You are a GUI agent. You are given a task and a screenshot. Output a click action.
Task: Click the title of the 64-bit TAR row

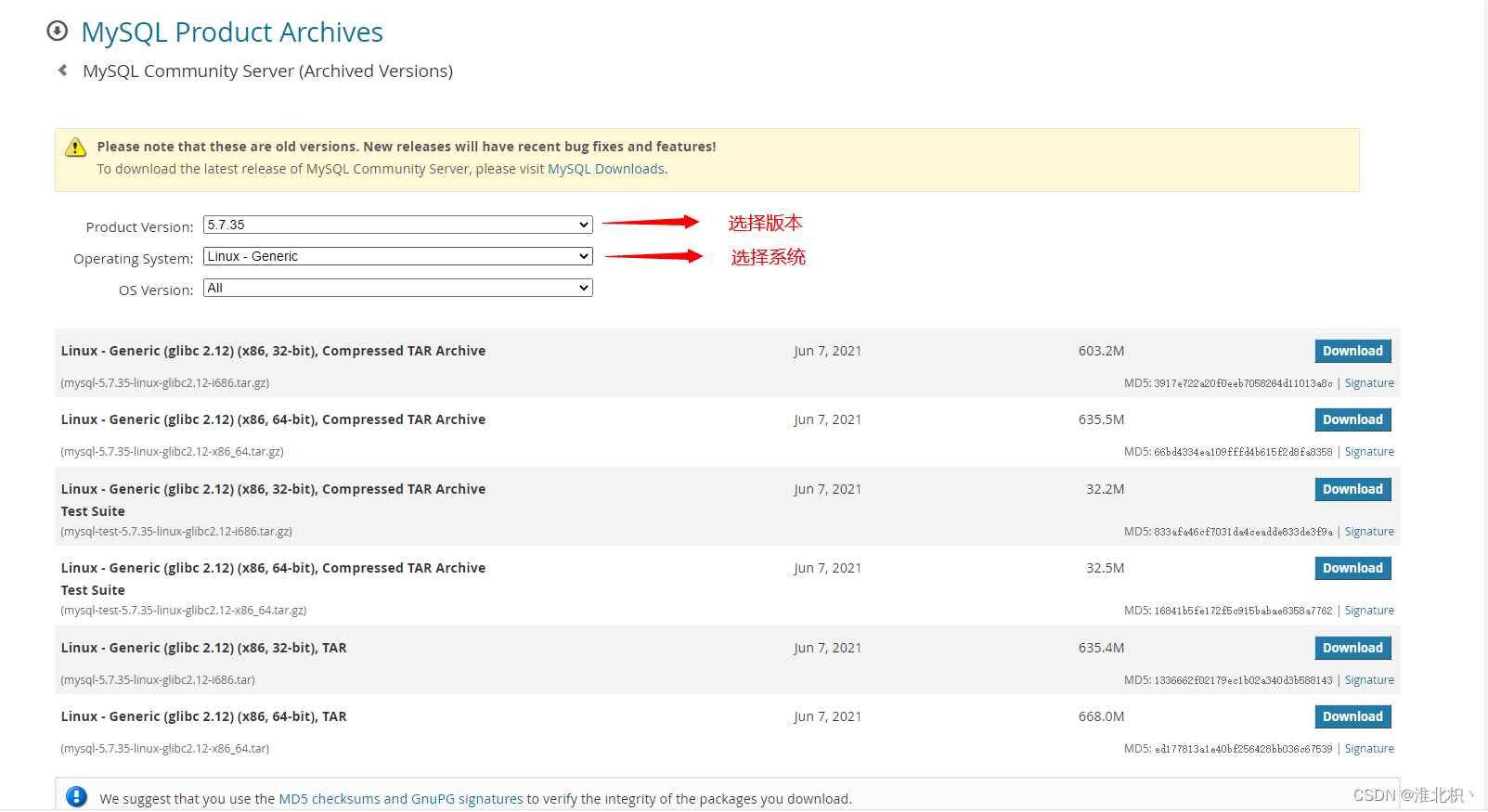tap(204, 716)
